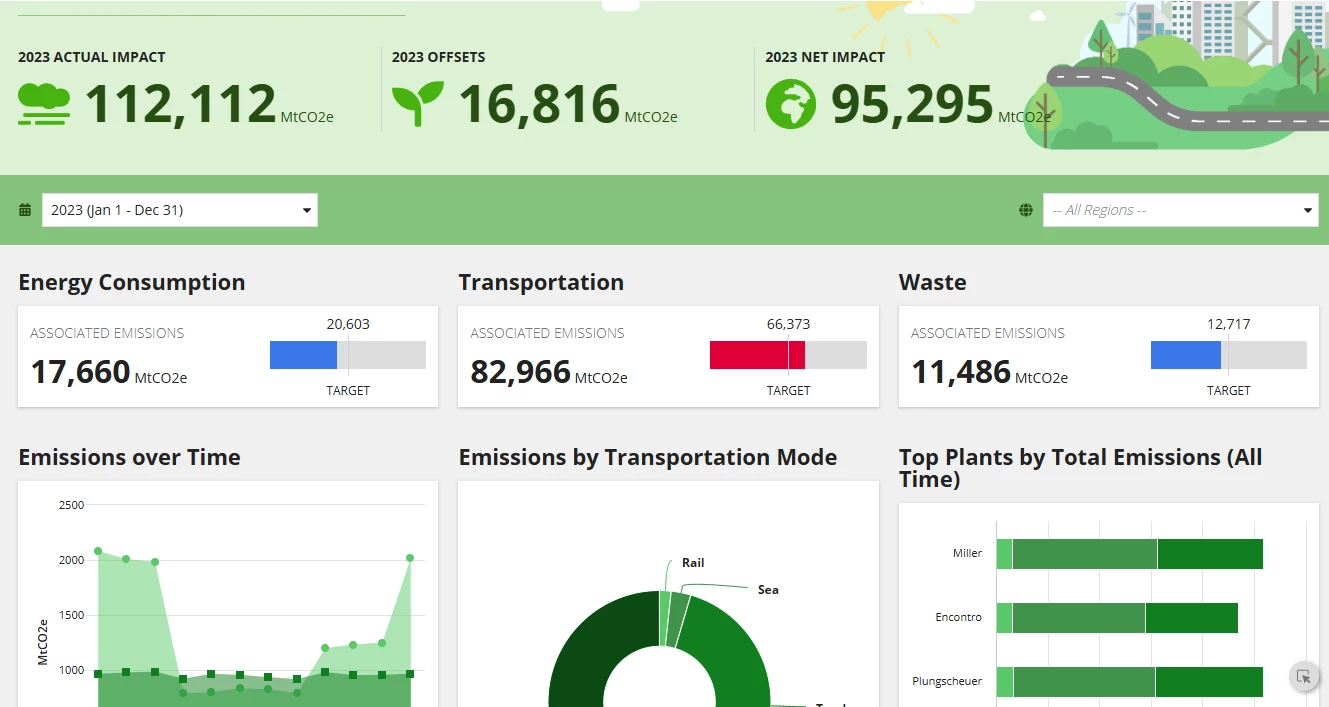
Task: Click the 95,295 net impact value
Action: point(912,104)
